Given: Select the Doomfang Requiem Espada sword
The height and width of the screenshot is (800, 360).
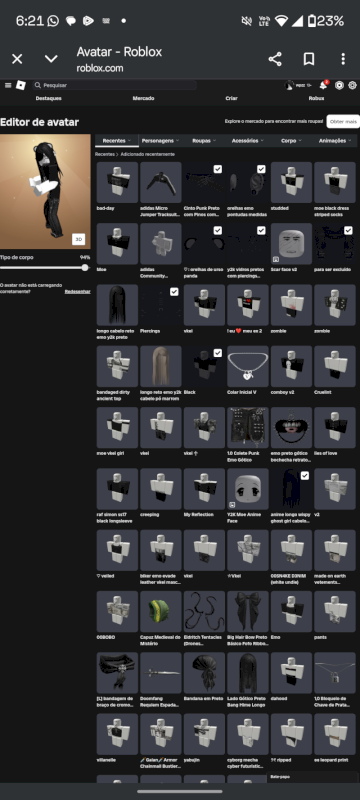Looking at the screenshot, I should coord(161,672).
